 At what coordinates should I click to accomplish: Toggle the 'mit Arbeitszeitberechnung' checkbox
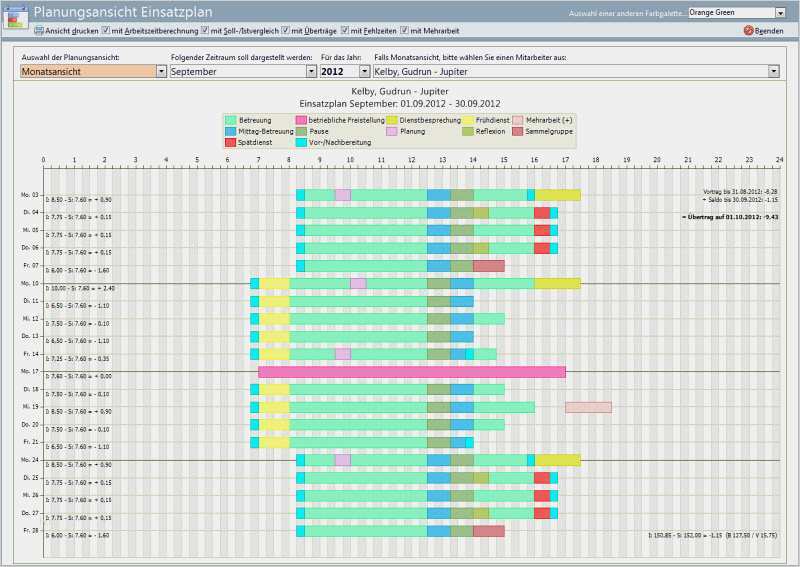106,31
